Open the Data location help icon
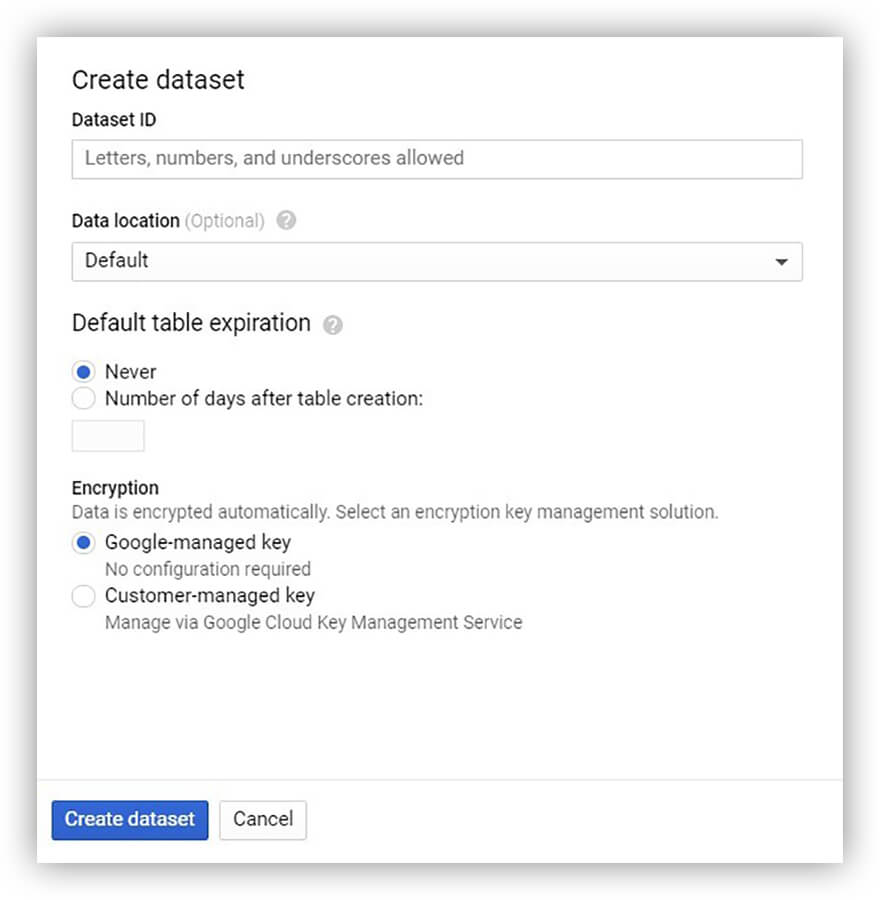 pos(286,220)
